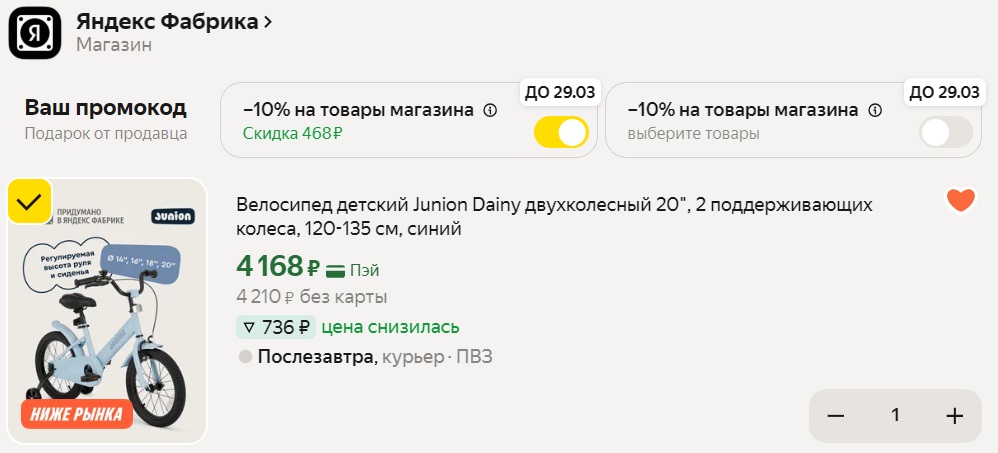
Task: Click the Яндекс Фабрика store name
Action: [x=167, y=22]
